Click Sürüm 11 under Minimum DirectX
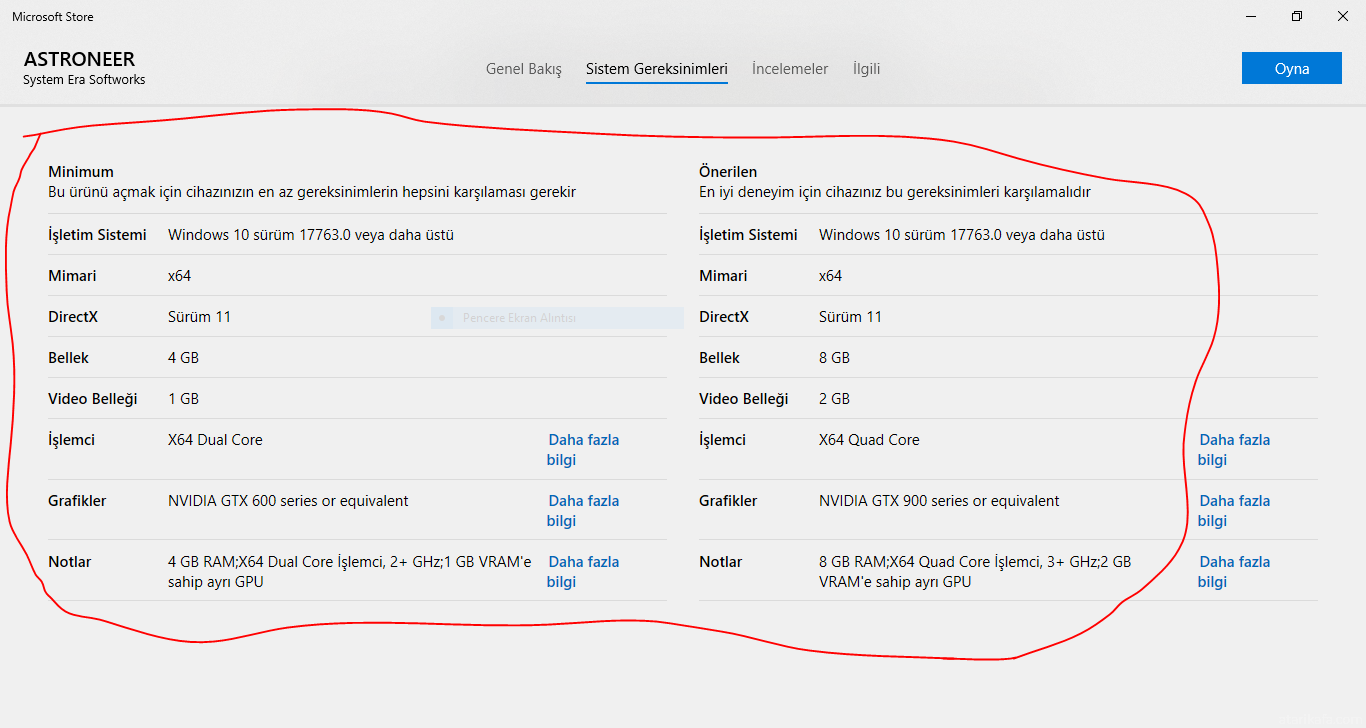This screenshot has width=1366, height=728. click(199, 317)
